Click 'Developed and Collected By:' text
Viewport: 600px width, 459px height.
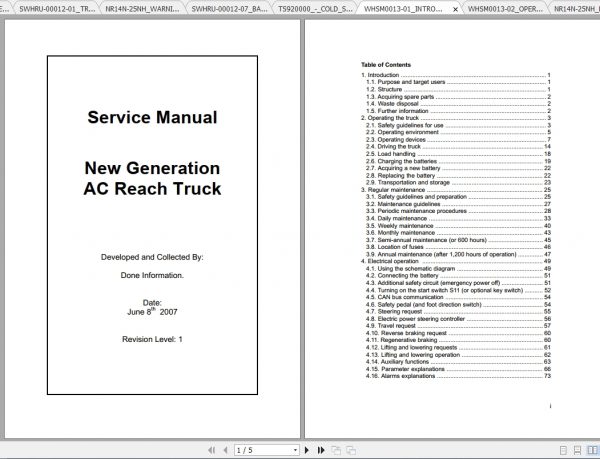(x=152, y=257)
